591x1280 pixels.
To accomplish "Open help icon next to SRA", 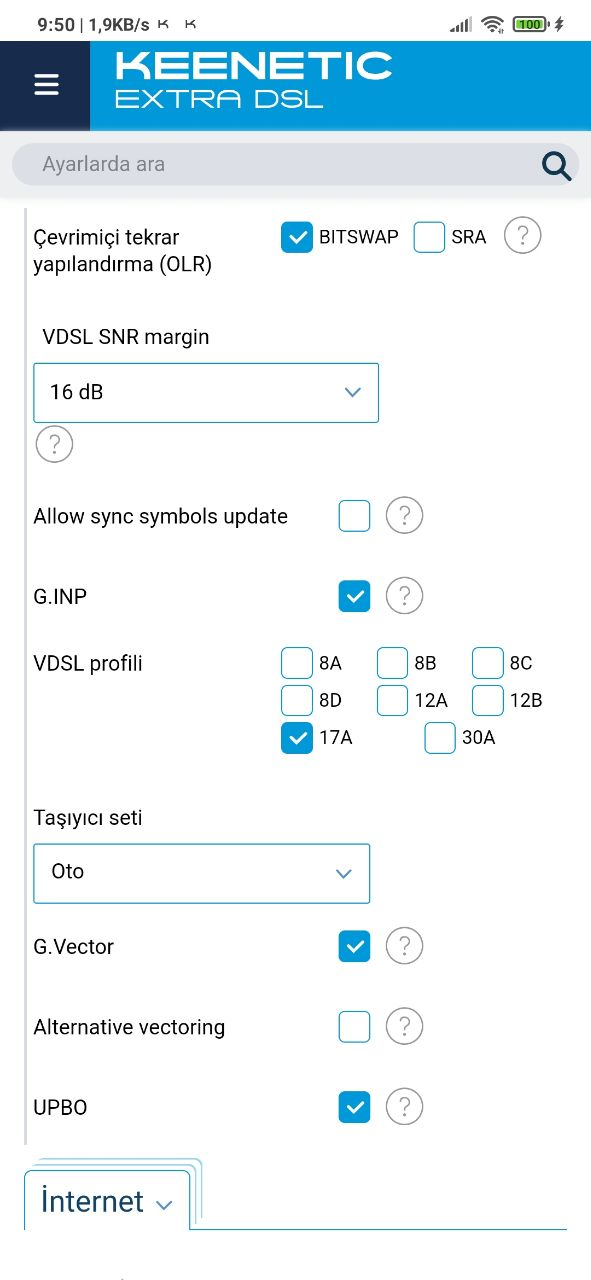I will (x=522, y=236).
